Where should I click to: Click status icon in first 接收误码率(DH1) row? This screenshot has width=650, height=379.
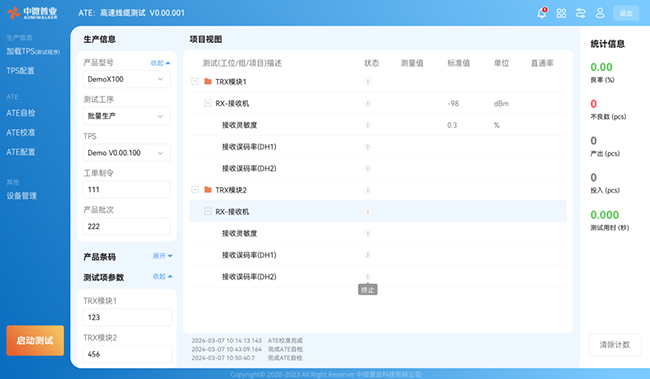tap(367, 147)
